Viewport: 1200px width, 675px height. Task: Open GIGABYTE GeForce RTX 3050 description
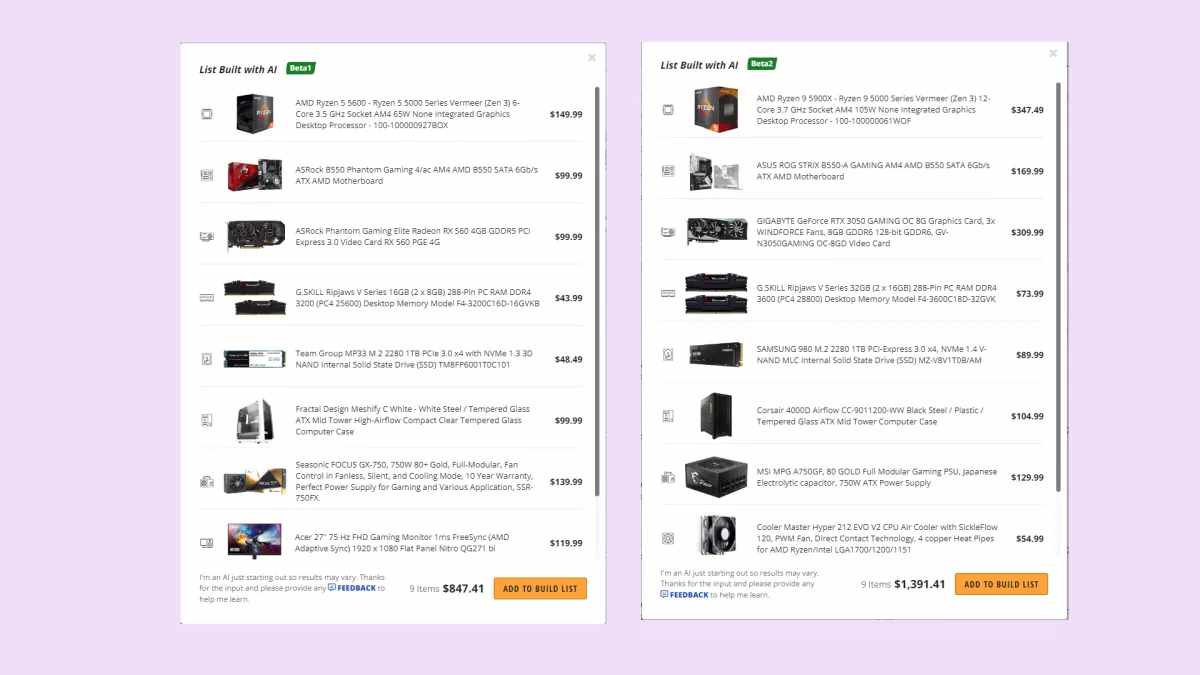pos(876,232)
